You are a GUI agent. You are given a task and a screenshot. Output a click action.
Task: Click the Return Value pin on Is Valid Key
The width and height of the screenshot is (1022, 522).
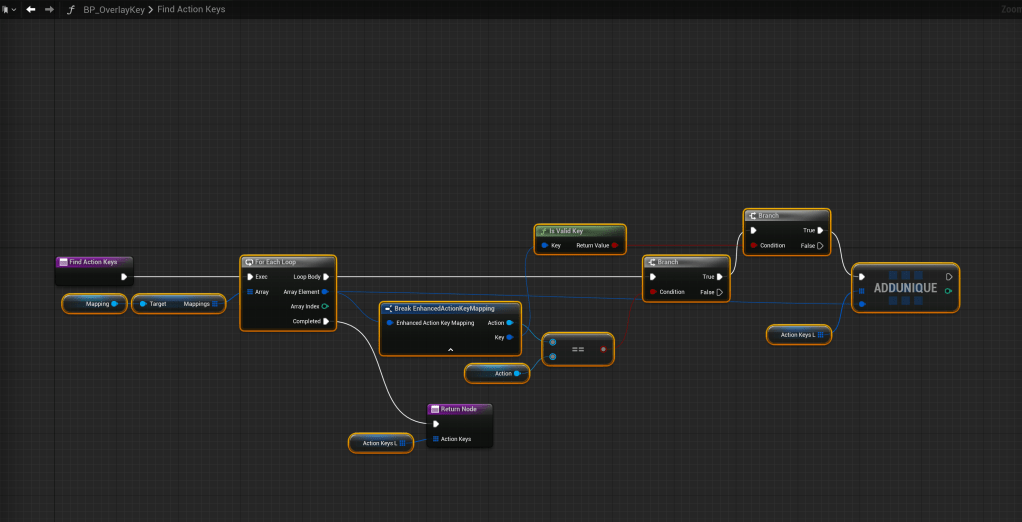614,245
